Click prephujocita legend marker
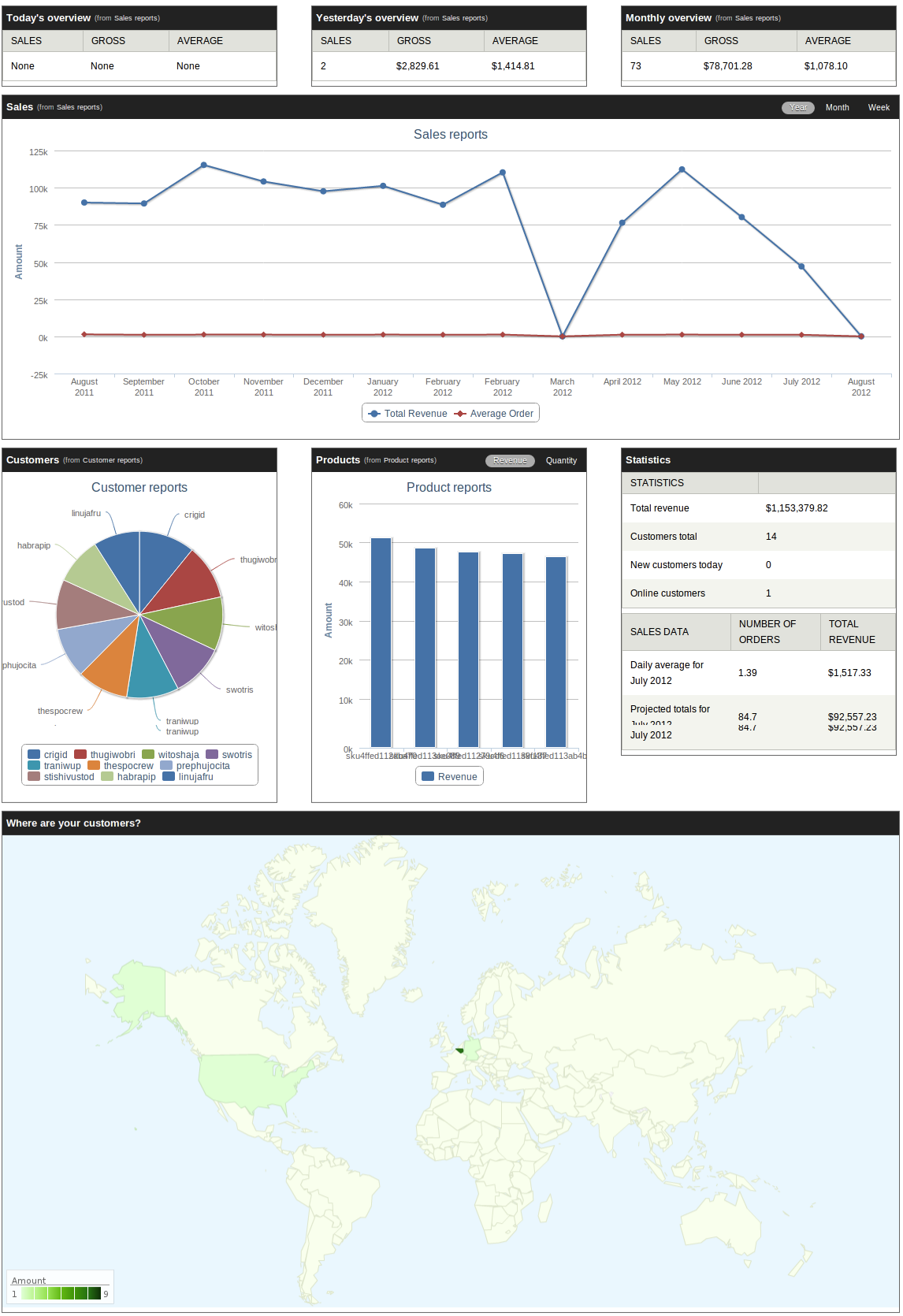The height and width of the screenshot is (1316, 903). coord(166,765)
